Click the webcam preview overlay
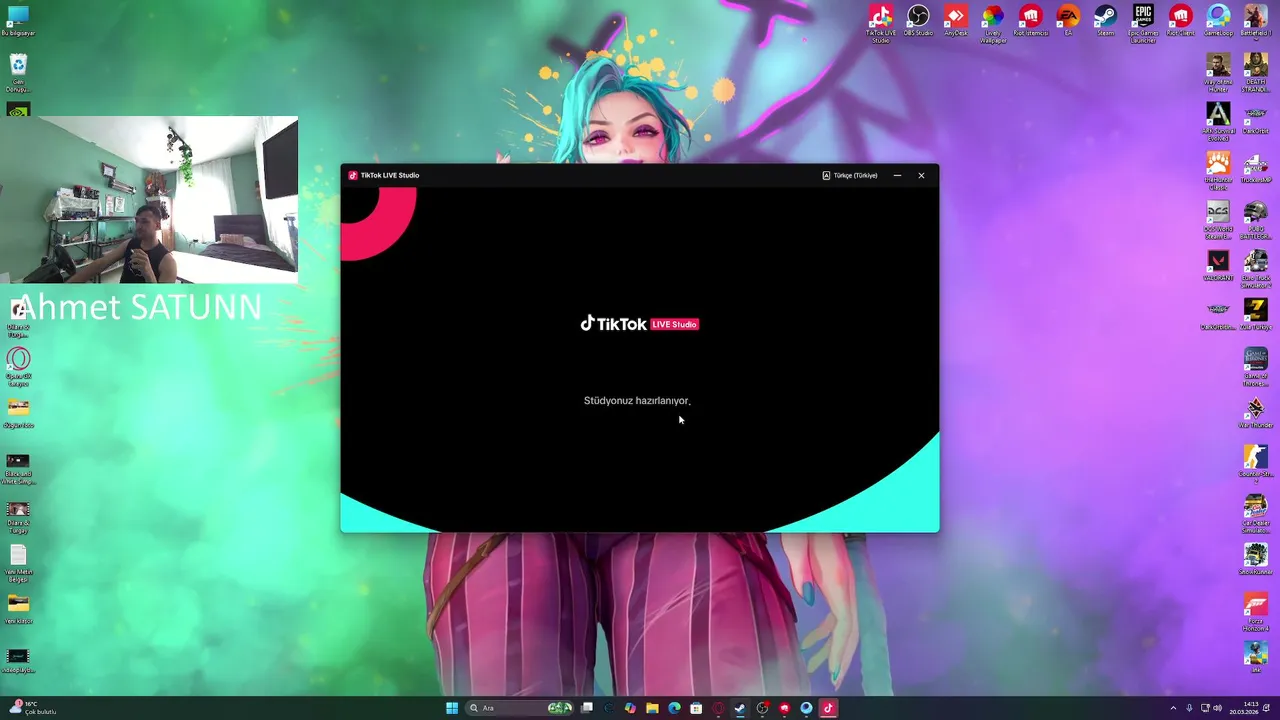This screenshot has height=720, width=1280. [x=150, y=200]
